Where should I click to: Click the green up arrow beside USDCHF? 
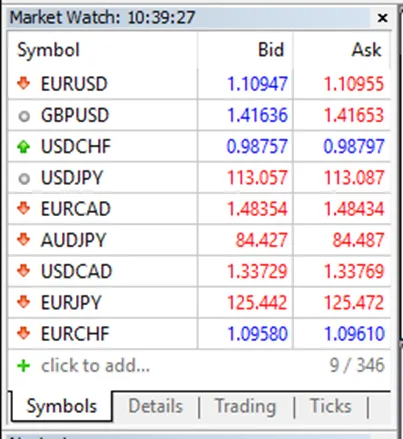[23, 146]
